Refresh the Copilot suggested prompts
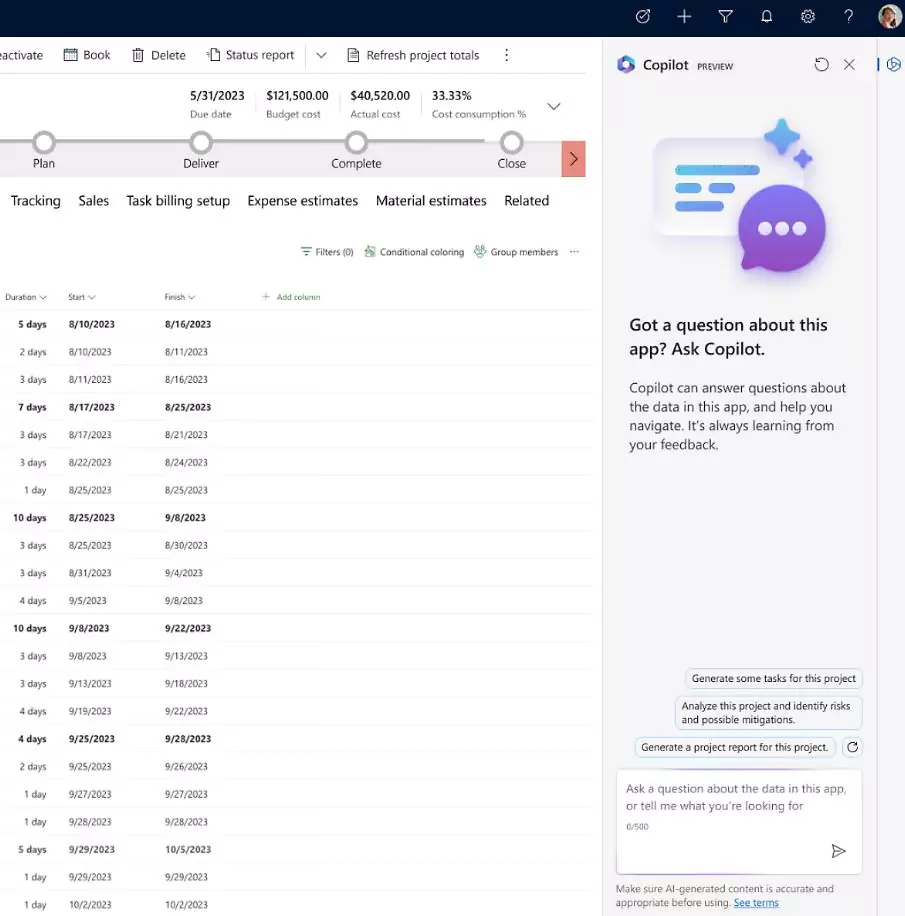This screenshot has height=916, width=905. pos(852,747)
